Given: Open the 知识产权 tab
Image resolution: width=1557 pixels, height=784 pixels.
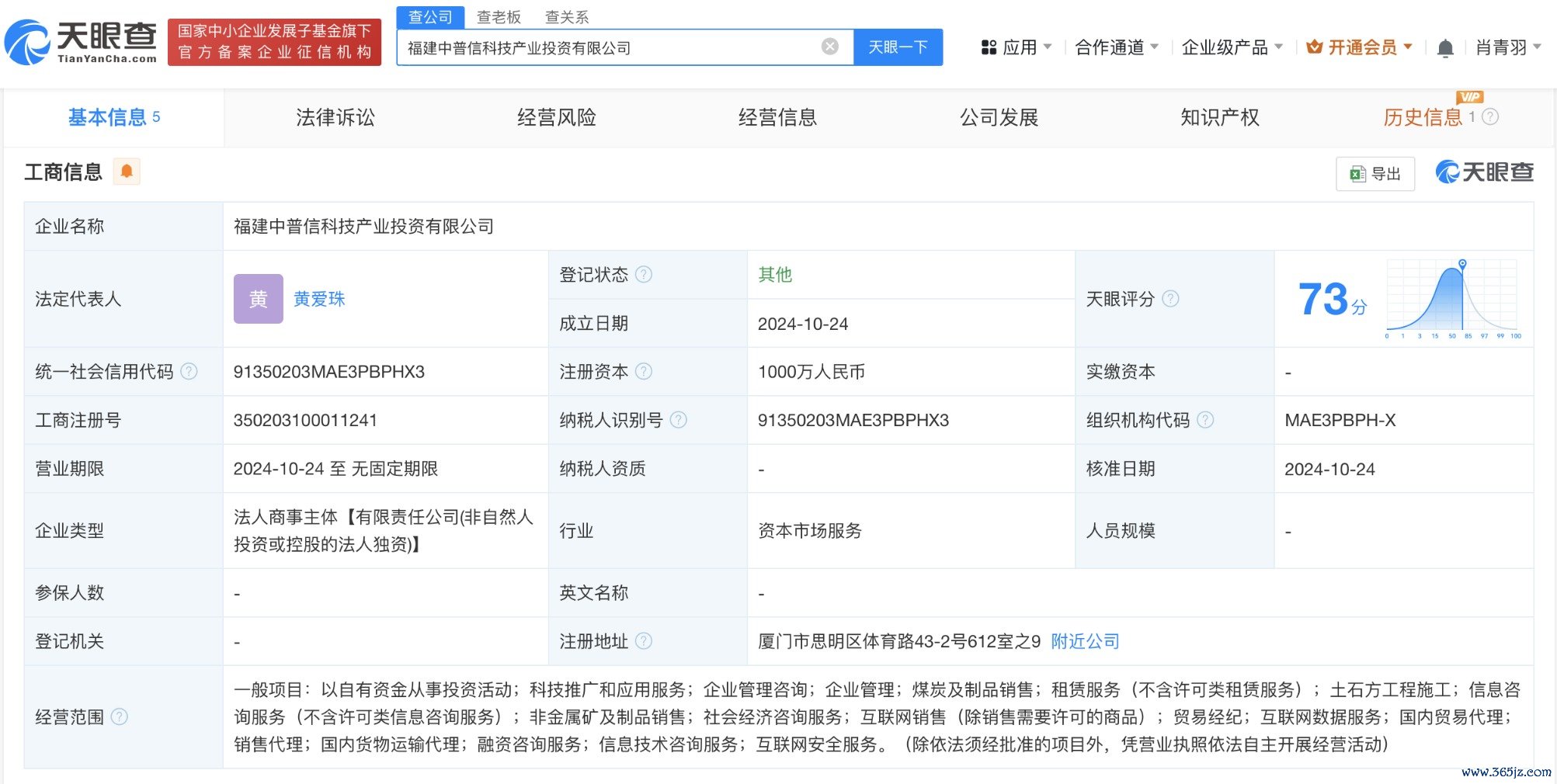Looking at the screenshot, I should (x=1220, y=117).
